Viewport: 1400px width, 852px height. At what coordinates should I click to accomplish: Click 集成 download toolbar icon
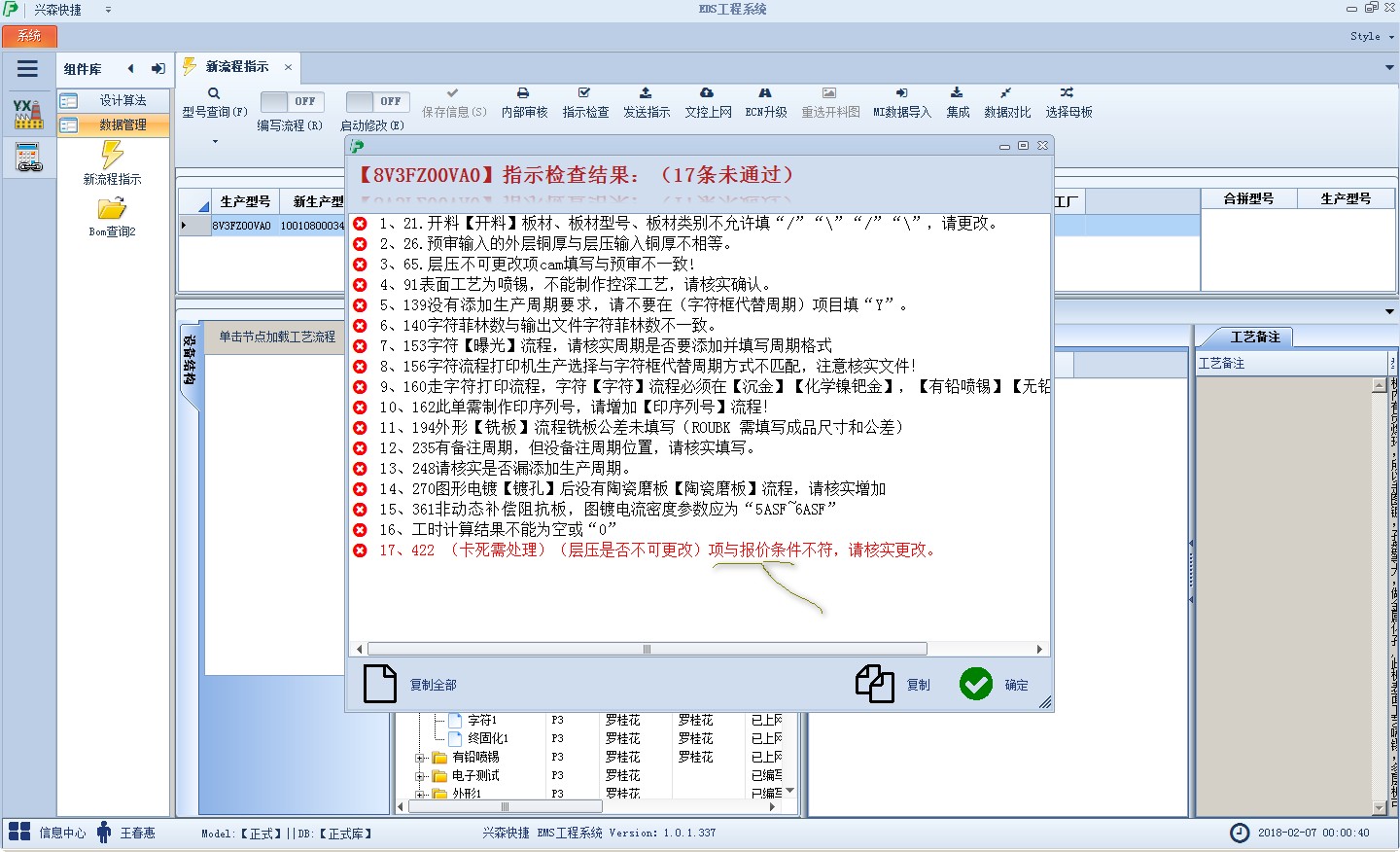[957, 93]
